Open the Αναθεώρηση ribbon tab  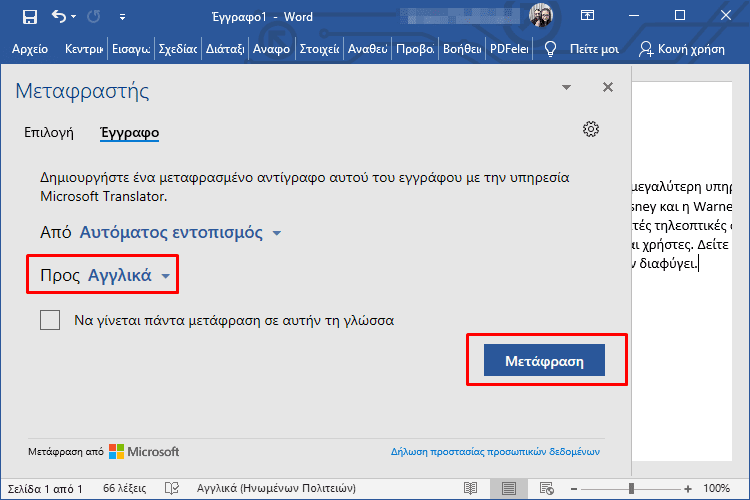point(367,49)
